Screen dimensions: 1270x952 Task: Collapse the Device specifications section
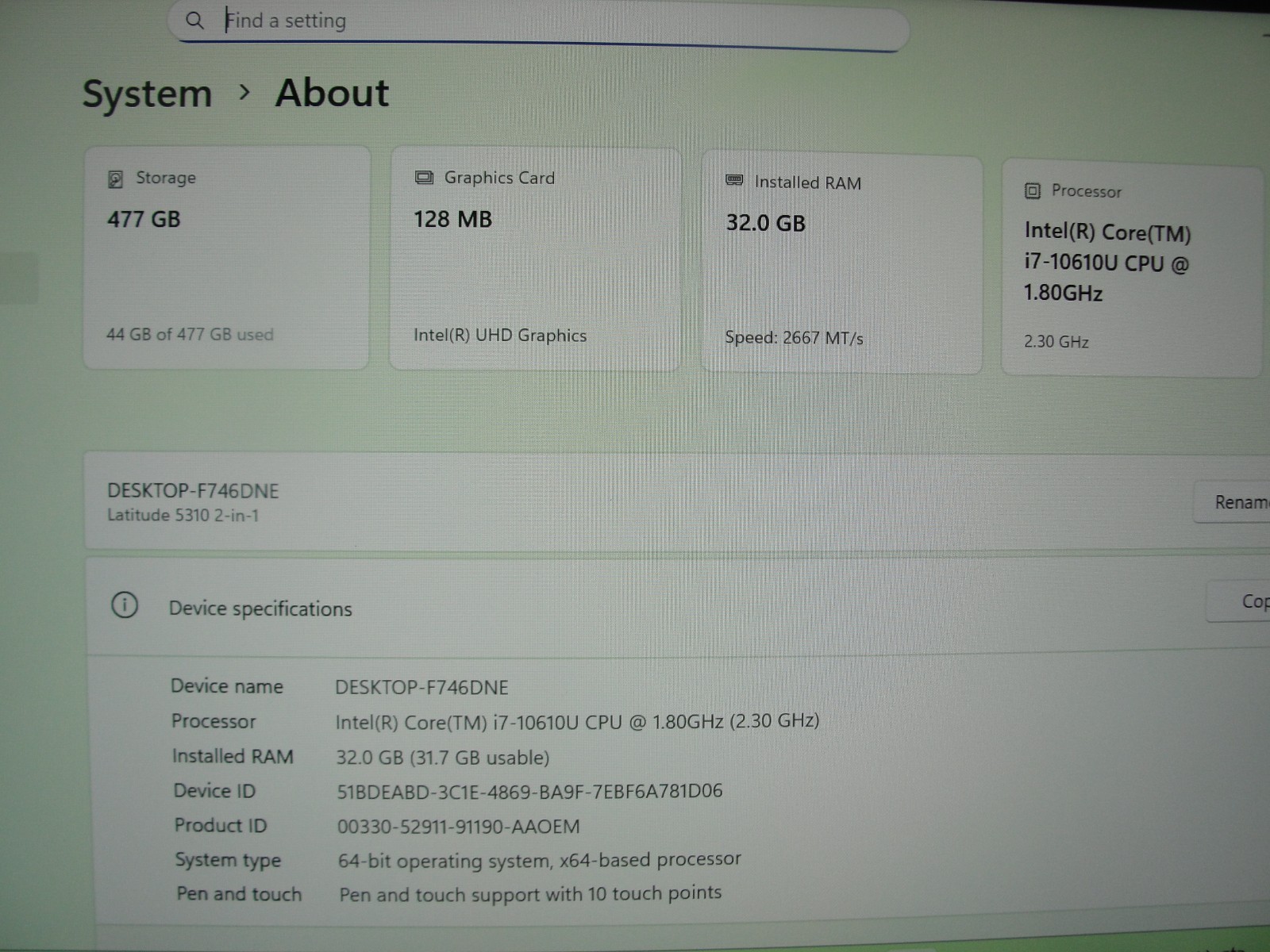click(x=677, y=607)
